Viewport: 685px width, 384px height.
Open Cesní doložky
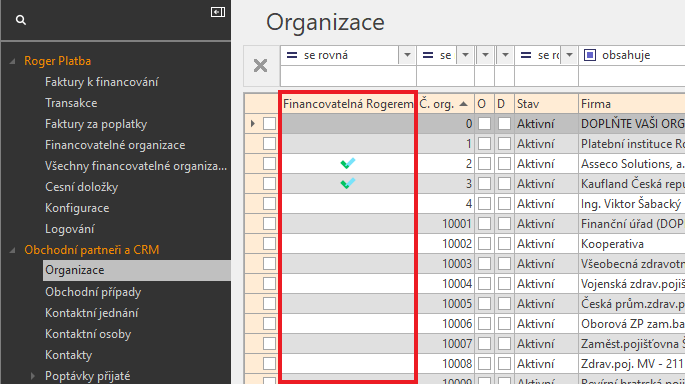(82, 187)
